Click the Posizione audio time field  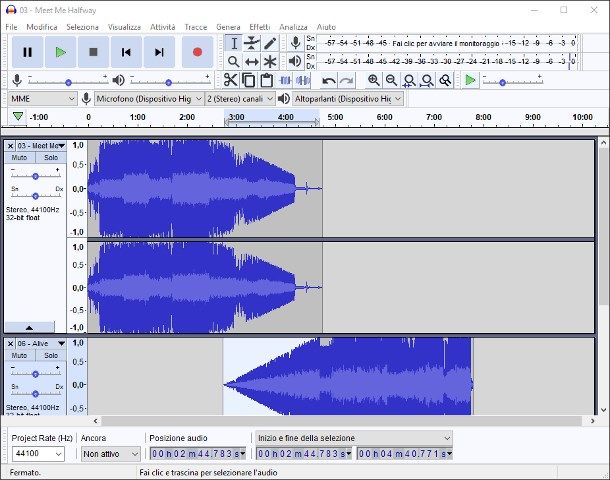198,454
